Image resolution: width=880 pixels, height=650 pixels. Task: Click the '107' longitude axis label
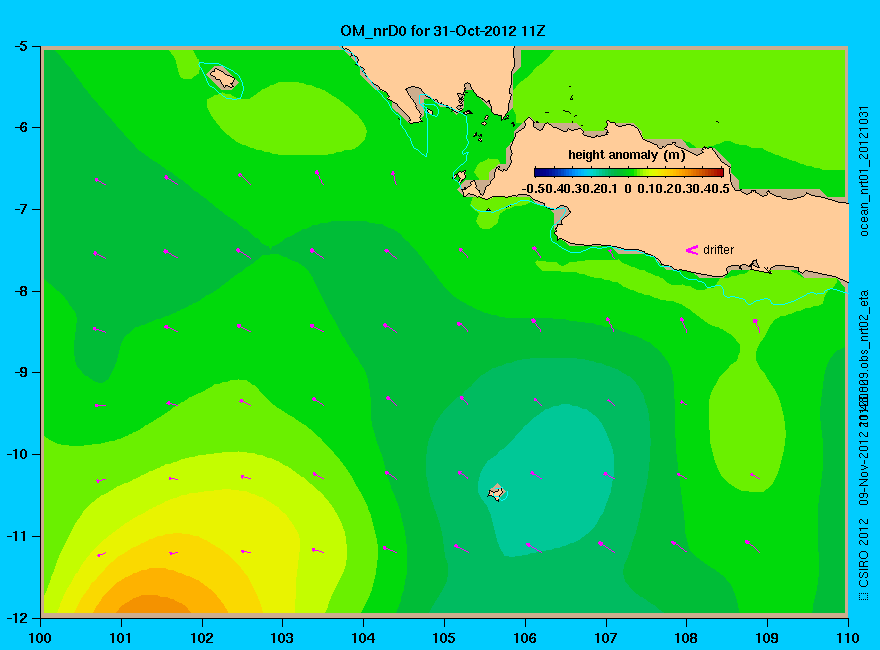pos(606,638)
